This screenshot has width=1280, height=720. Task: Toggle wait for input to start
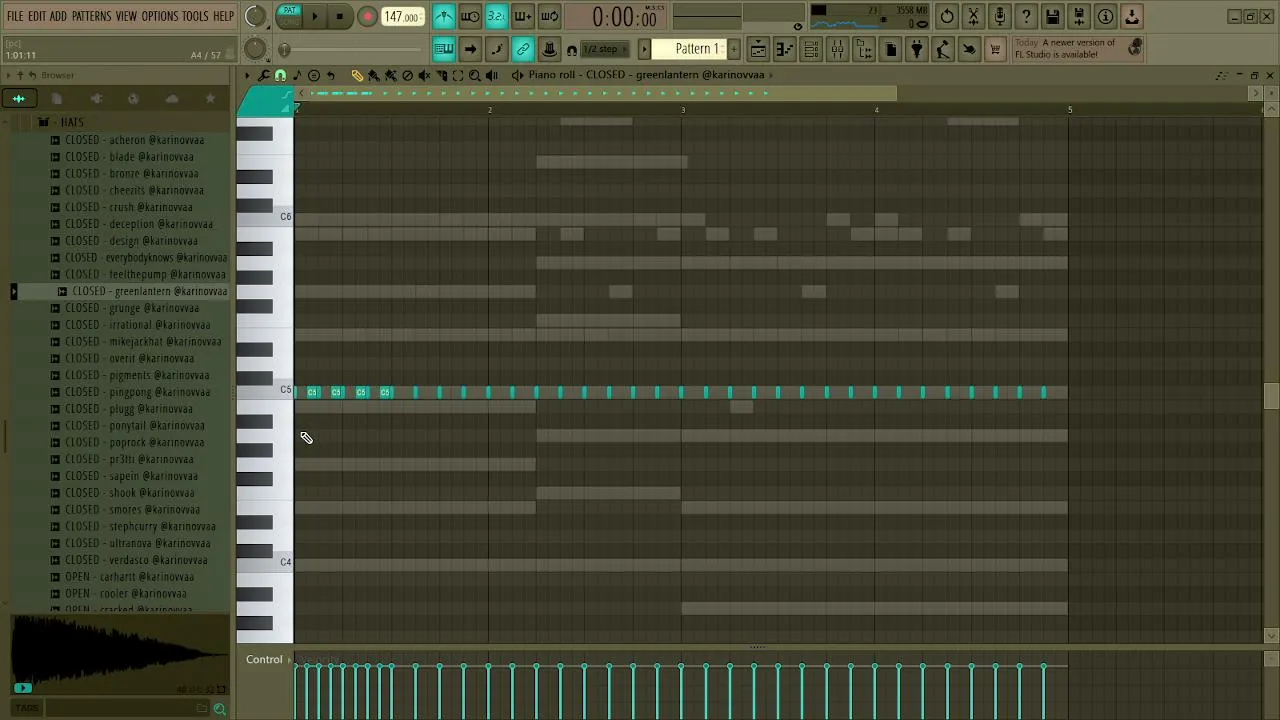470,16
